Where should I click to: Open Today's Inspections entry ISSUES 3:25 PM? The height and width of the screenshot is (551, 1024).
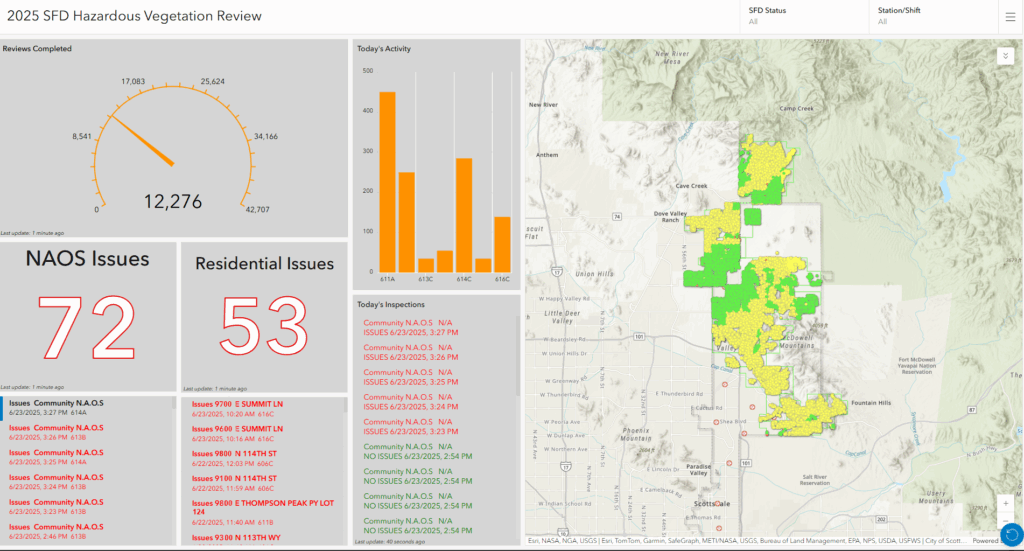tap(436, 377)
